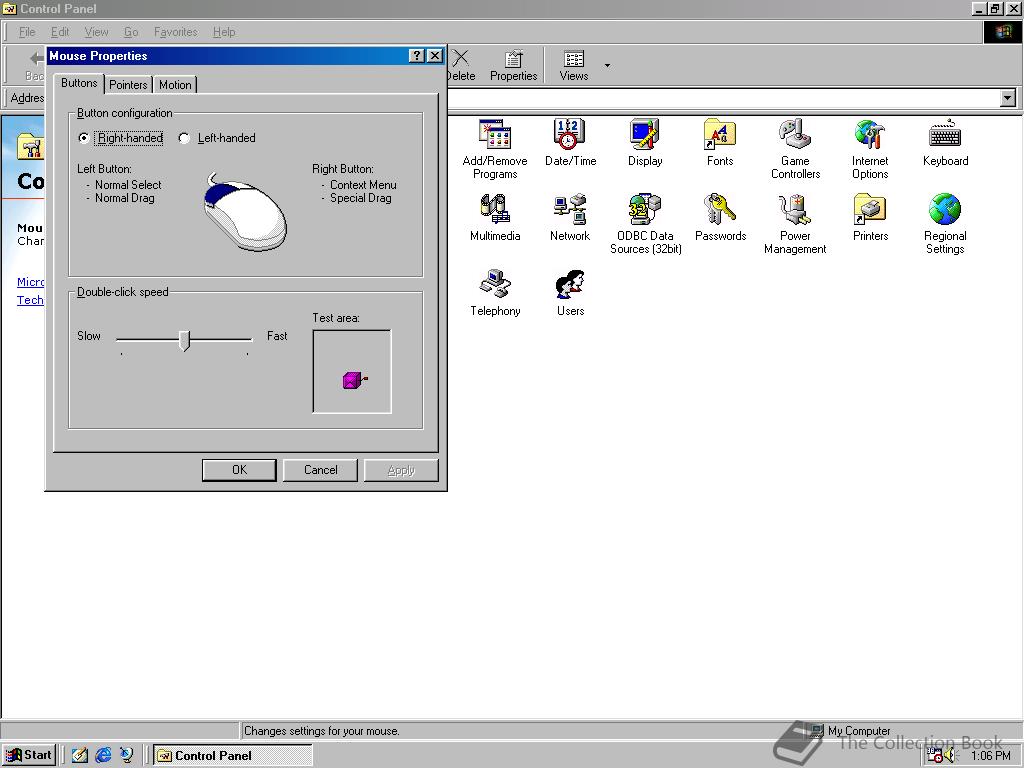
Task: Click the taskbar clock showing 1:06 PM
Action: click(990, 756)
